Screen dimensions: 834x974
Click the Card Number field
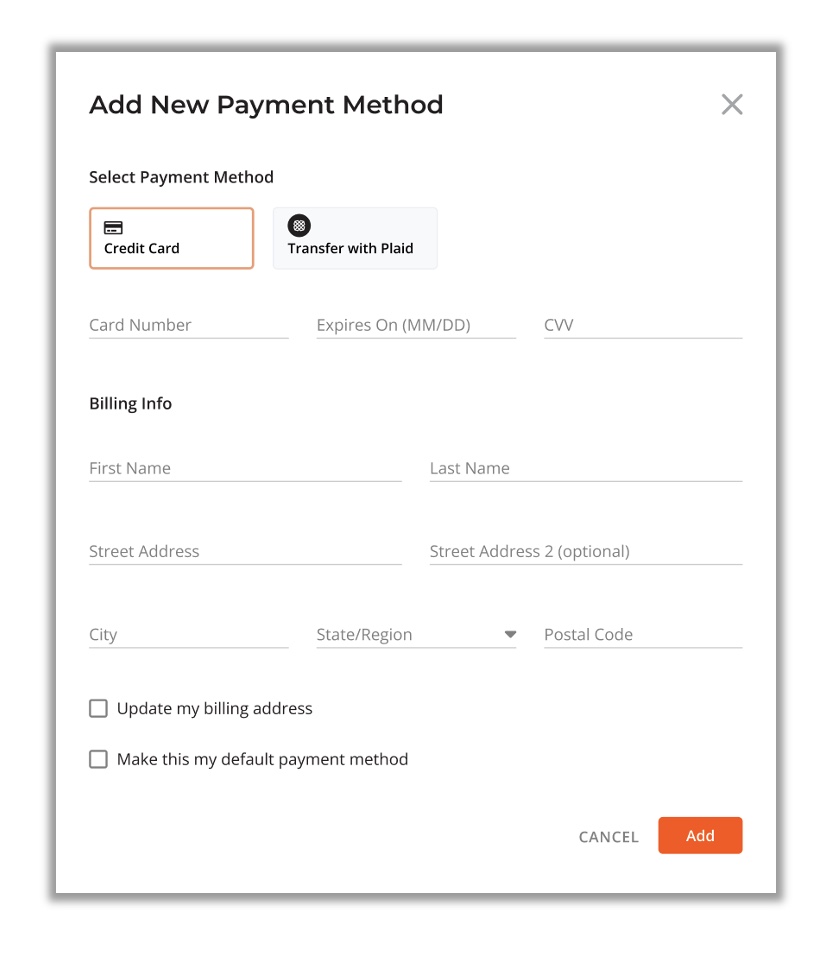point(188,325)
